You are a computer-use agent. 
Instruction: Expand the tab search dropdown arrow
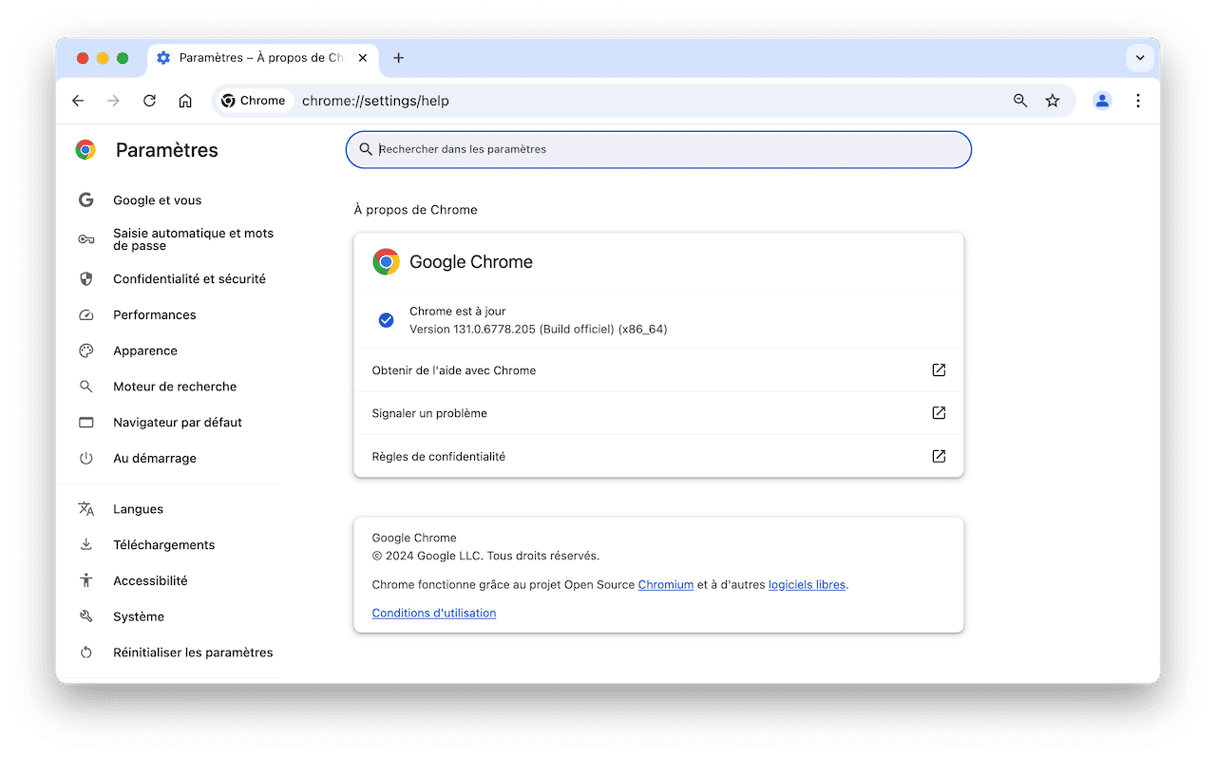[x=1140, y=58]
